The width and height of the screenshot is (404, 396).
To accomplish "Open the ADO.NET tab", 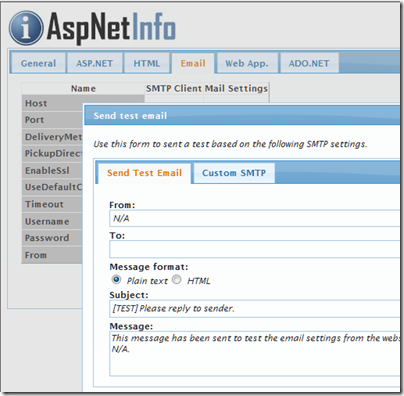I will [x=309, y=63].
